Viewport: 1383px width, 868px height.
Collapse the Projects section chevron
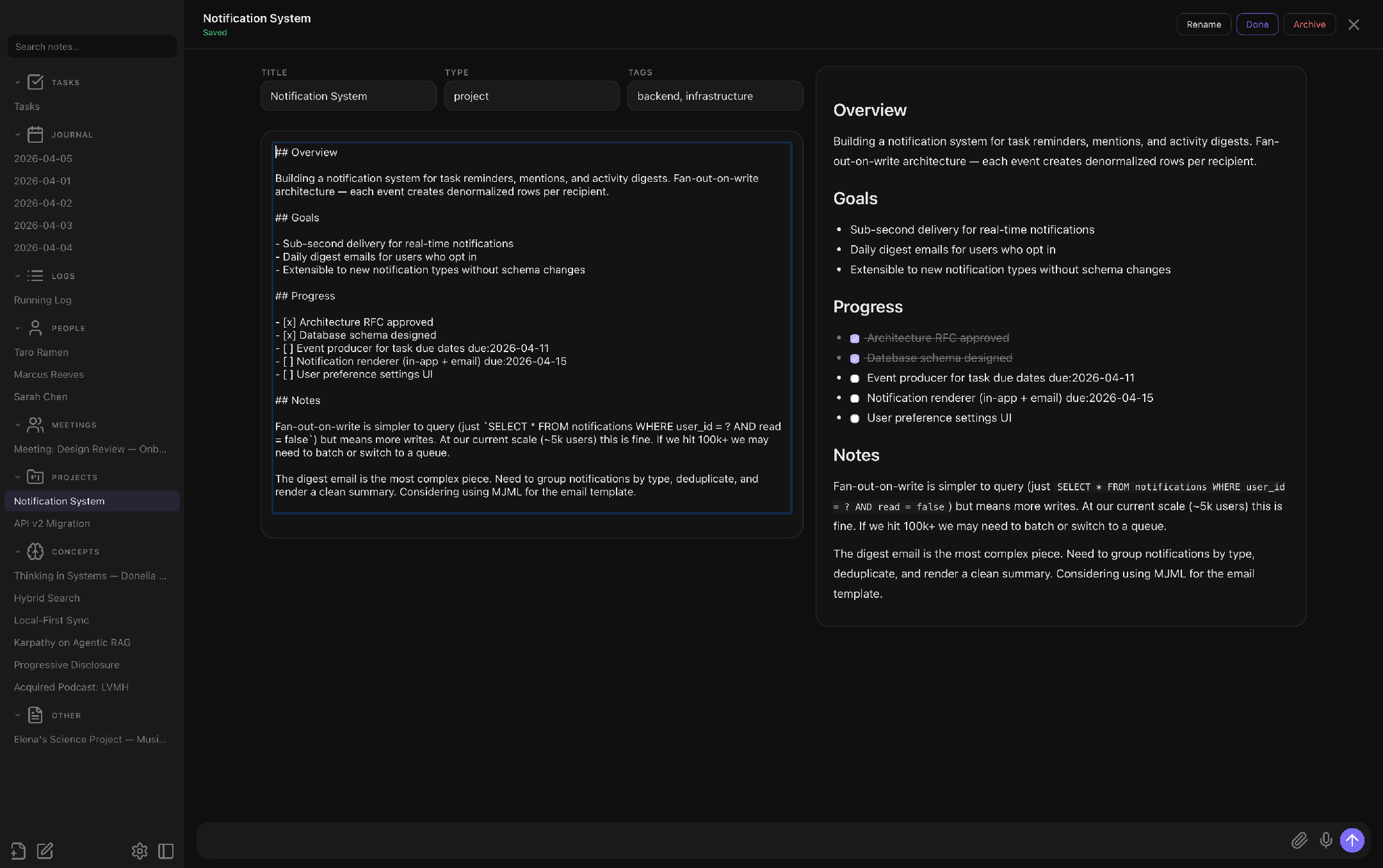[18, 477]
